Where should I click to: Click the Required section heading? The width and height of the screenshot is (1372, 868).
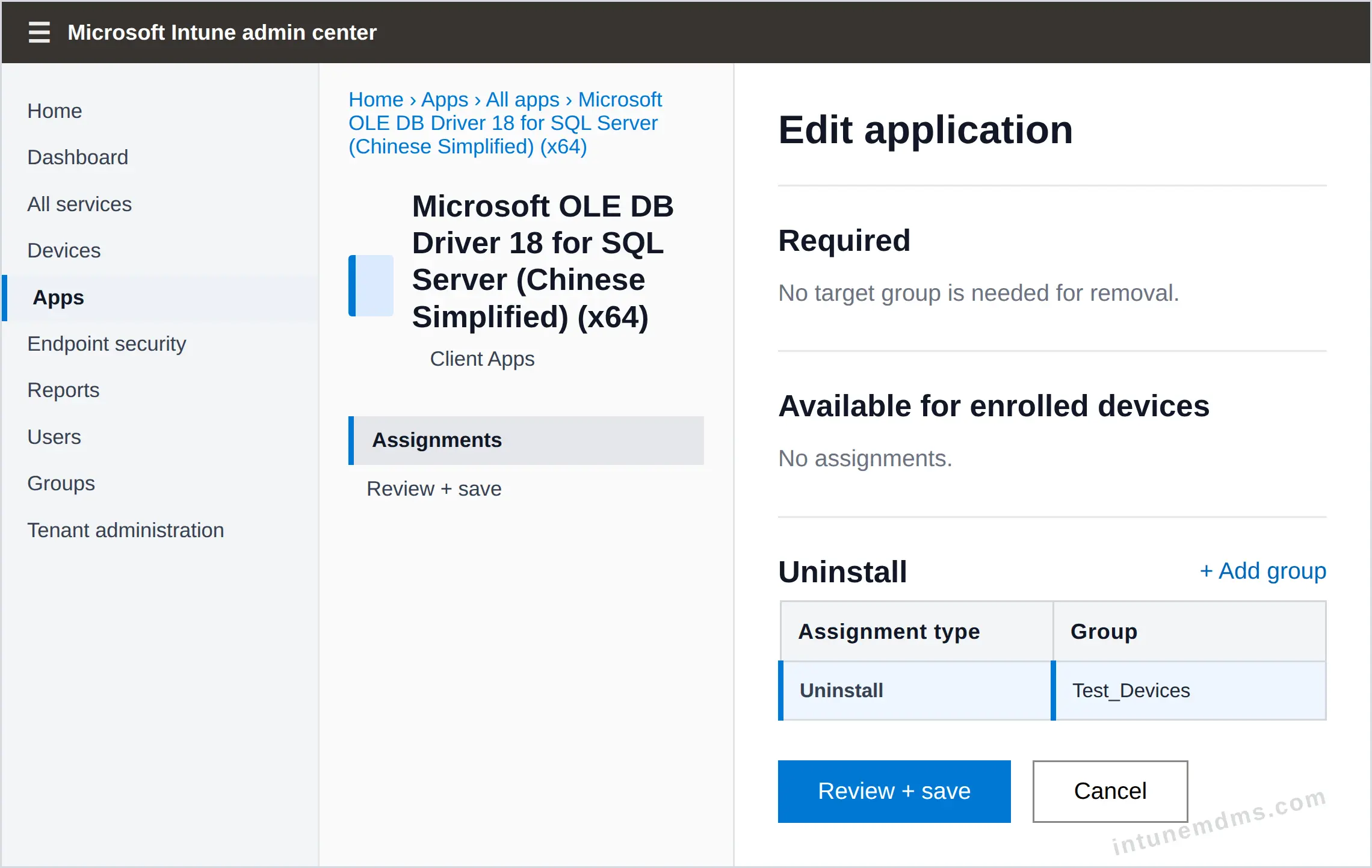pyautogui.click(x=844, y=241)
